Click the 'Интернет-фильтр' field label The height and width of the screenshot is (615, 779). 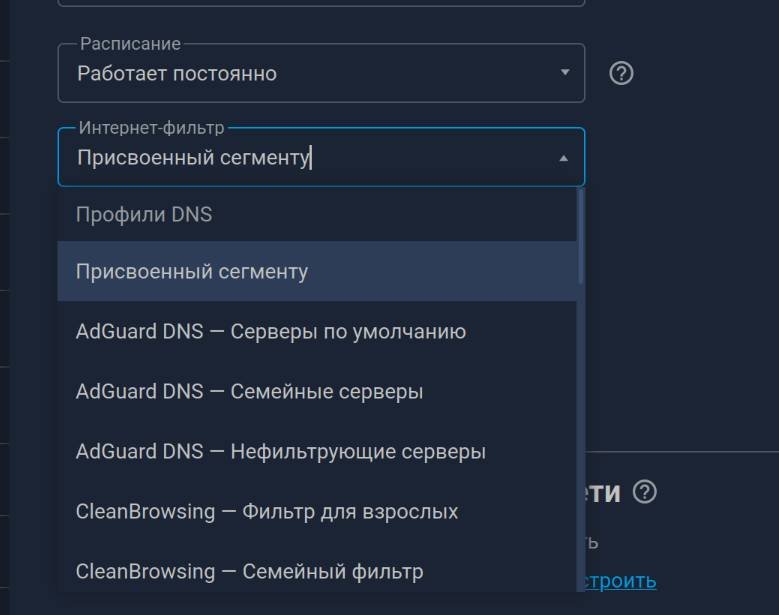tap(152, 128)
